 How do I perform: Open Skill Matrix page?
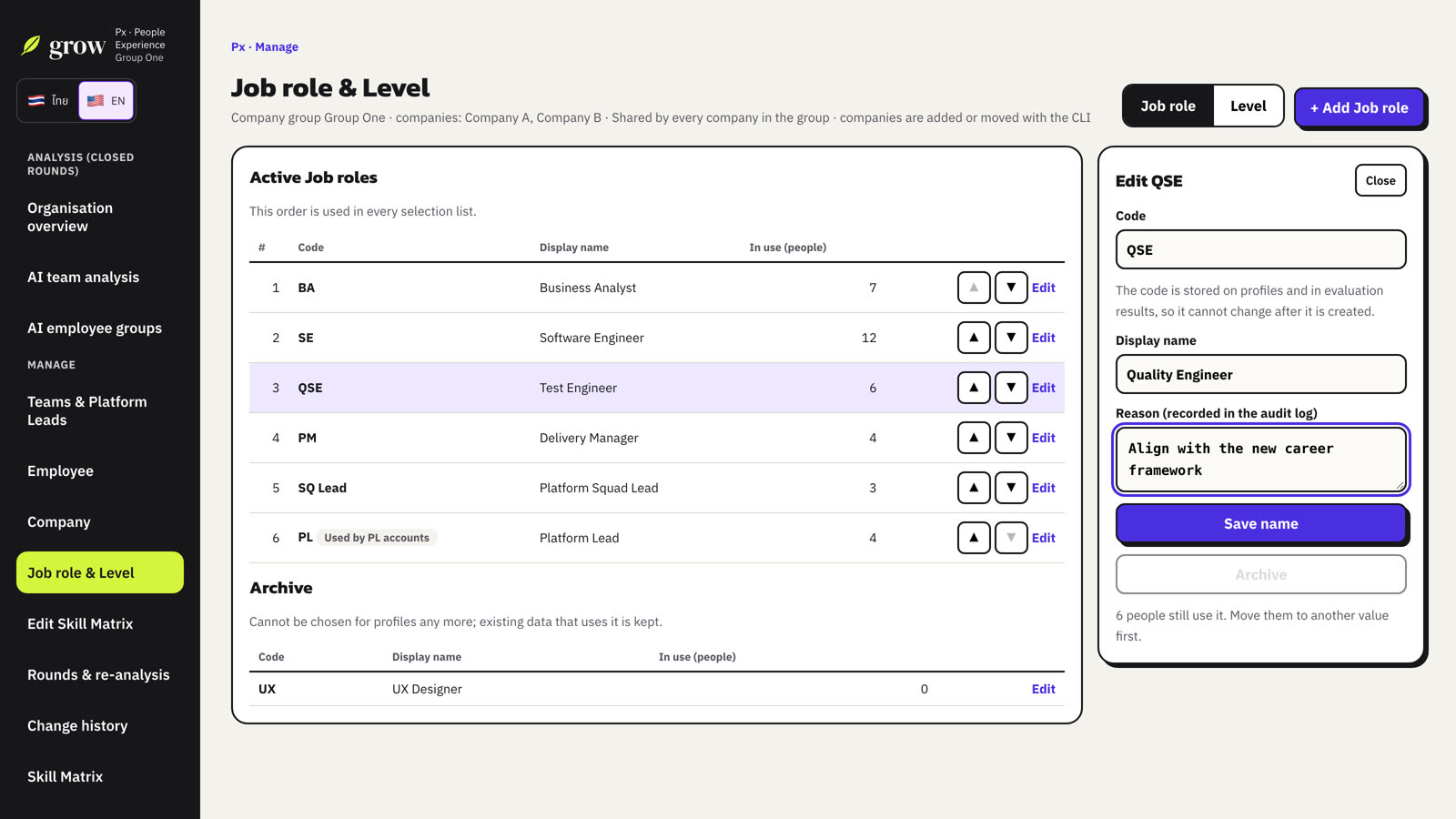(100, 777)
